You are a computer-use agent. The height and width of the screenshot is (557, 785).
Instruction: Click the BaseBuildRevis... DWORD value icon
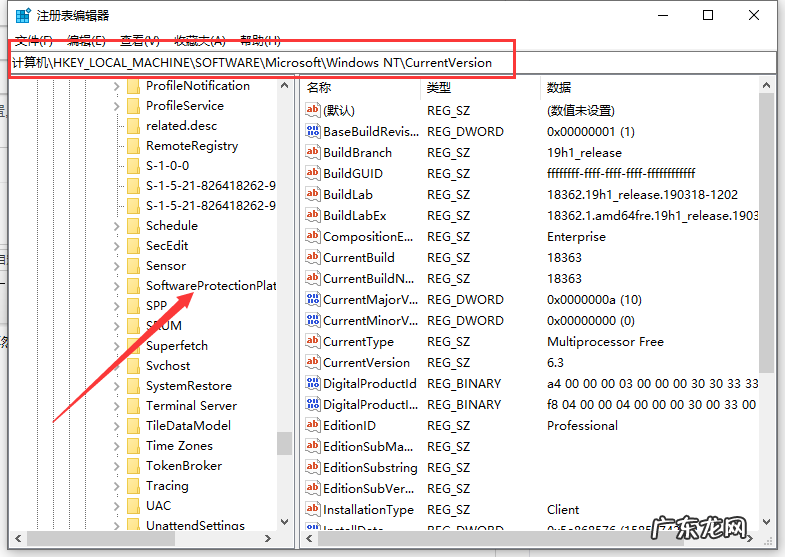[313, 132]
